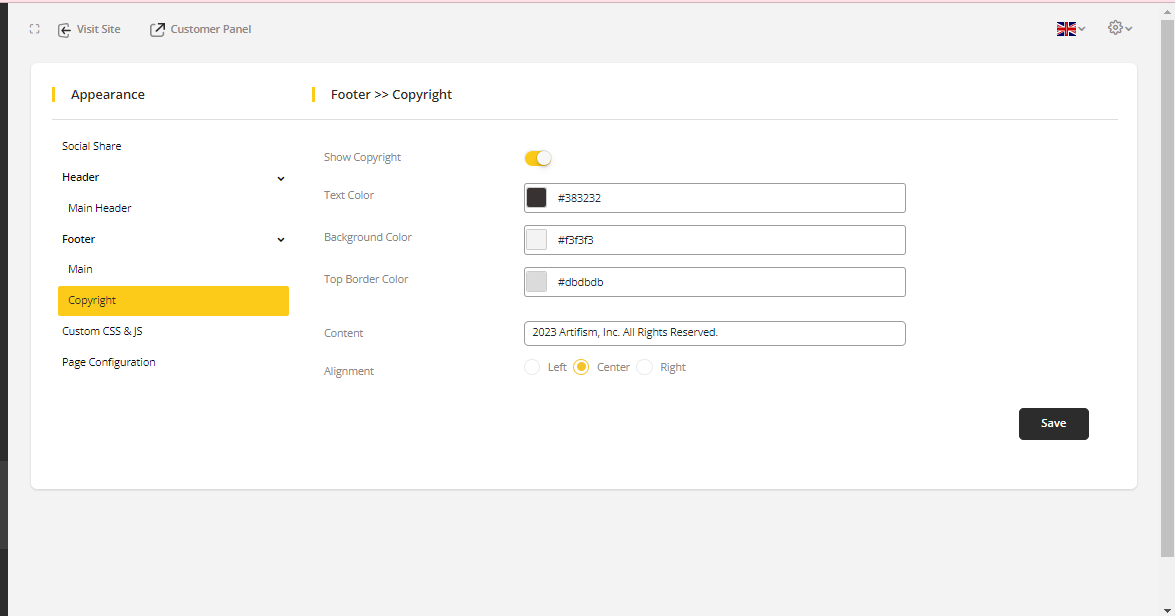Click the Text Color swatch

point(537,198)
